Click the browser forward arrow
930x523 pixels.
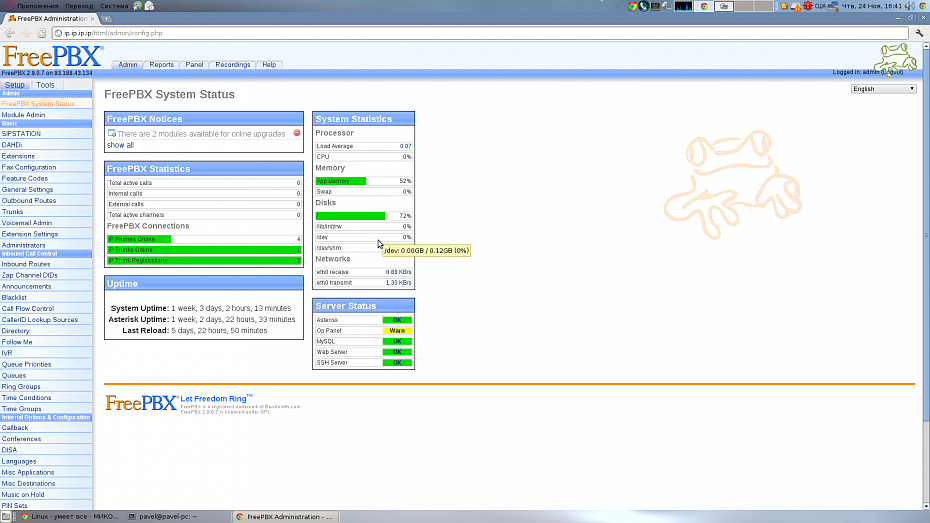[26, 33]
